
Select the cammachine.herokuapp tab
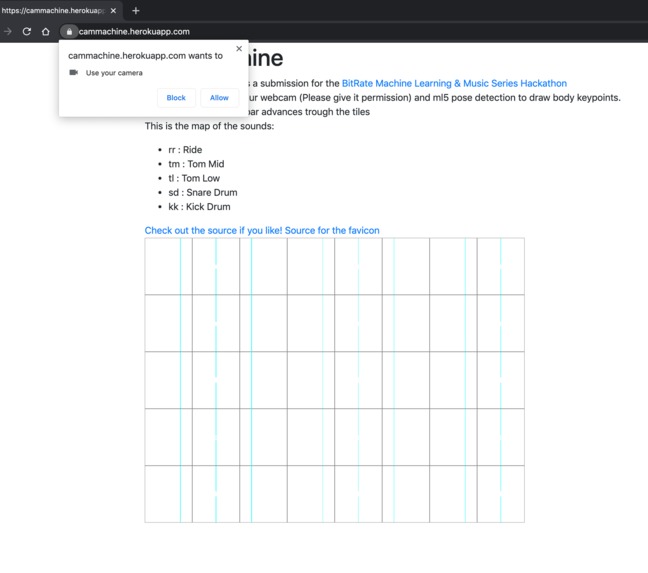tap(60, 11)
